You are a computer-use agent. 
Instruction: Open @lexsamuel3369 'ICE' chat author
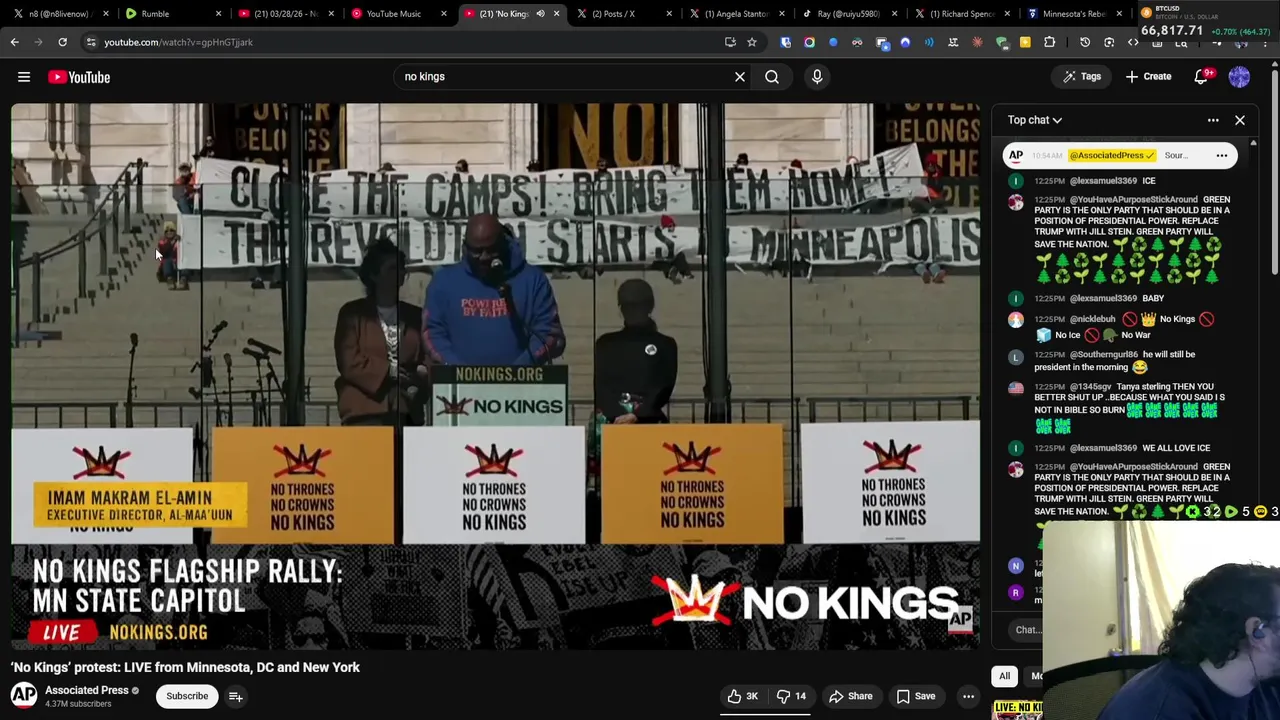coord(1104,181)
